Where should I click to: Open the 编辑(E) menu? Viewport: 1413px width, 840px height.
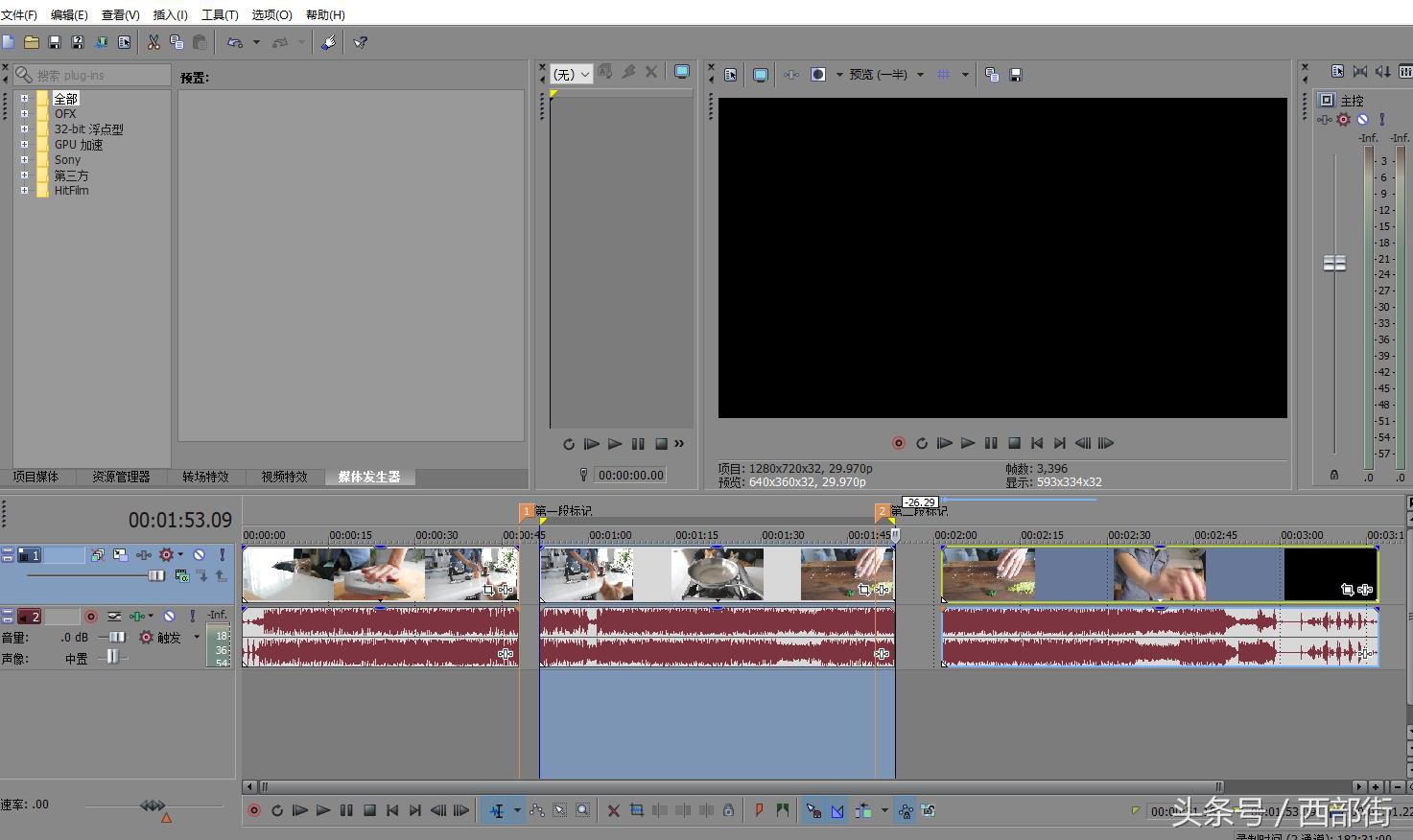coord(69,14)
